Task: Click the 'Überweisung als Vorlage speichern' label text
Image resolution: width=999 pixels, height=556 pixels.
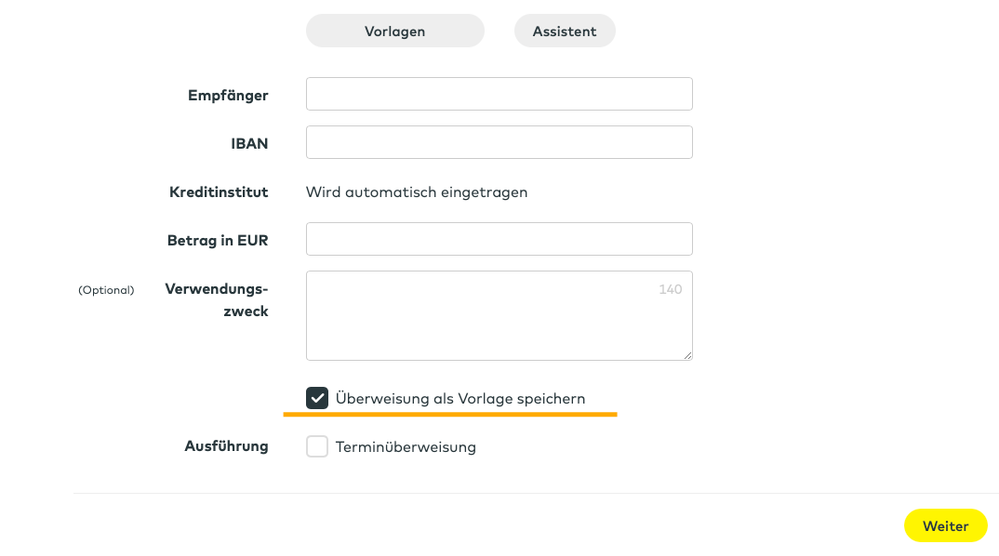Action: click(460, 398)
